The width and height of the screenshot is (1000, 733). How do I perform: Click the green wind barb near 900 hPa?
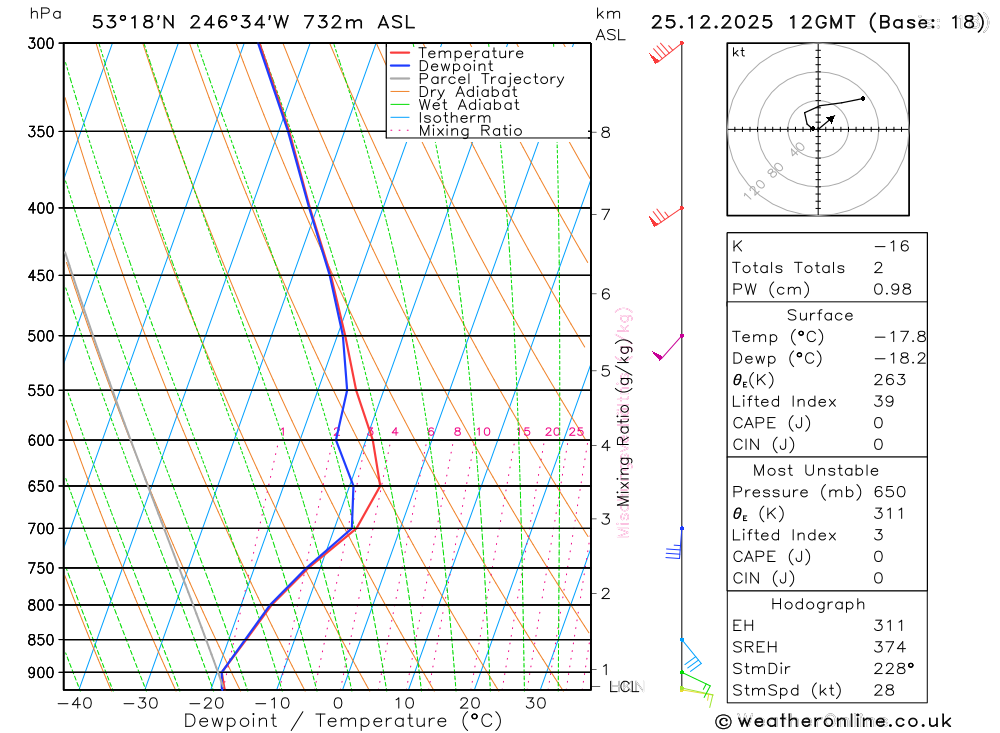point(696,683)
